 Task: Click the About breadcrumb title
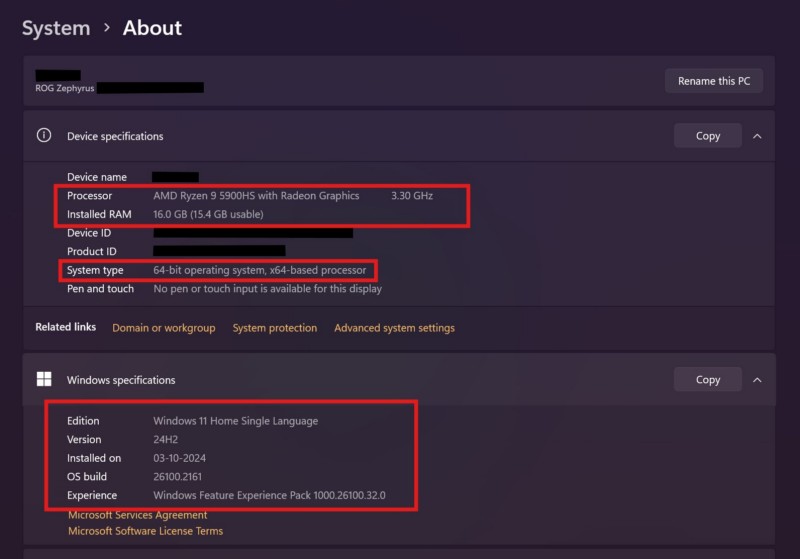(x=152, y=28)
